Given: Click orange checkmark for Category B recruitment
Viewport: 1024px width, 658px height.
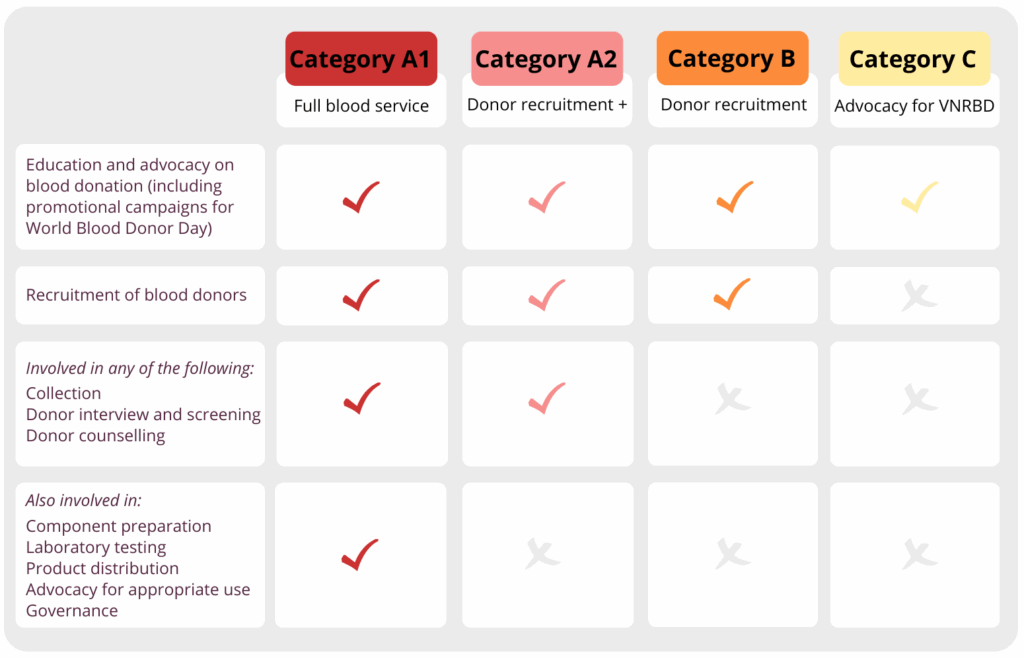Looking at the screenshot, I should pos(732,294).
